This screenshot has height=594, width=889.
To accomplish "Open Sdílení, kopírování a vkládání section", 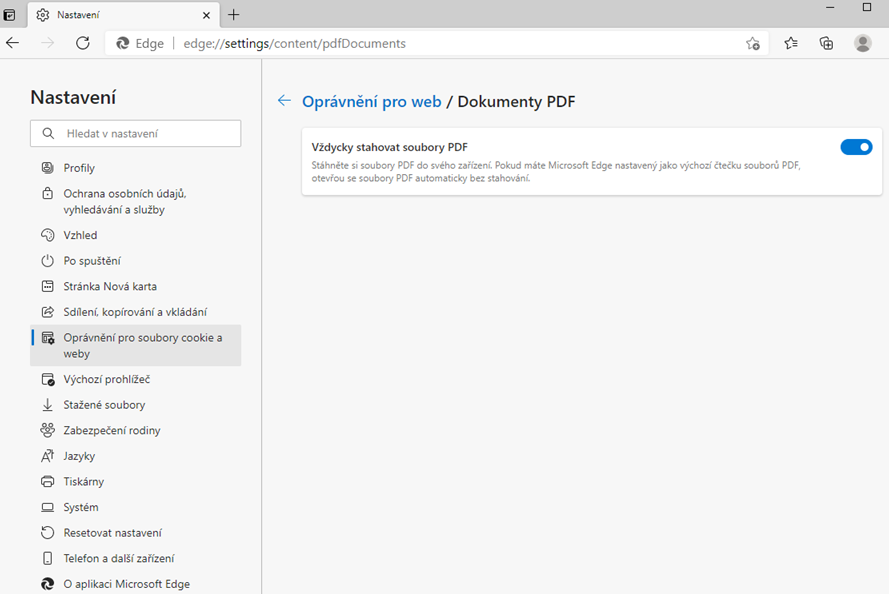I will 136,311.
